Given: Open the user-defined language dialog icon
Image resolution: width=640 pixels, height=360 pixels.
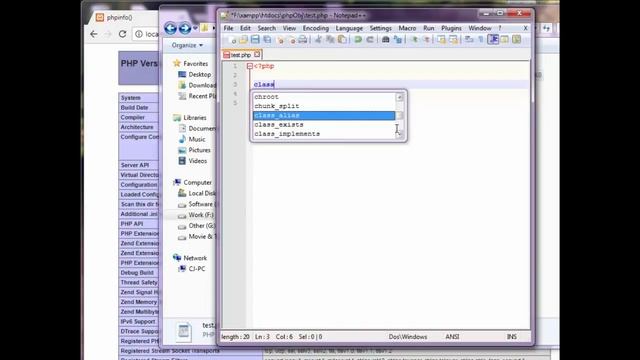Looking at the screenshot, I should (x=505, y=40).
